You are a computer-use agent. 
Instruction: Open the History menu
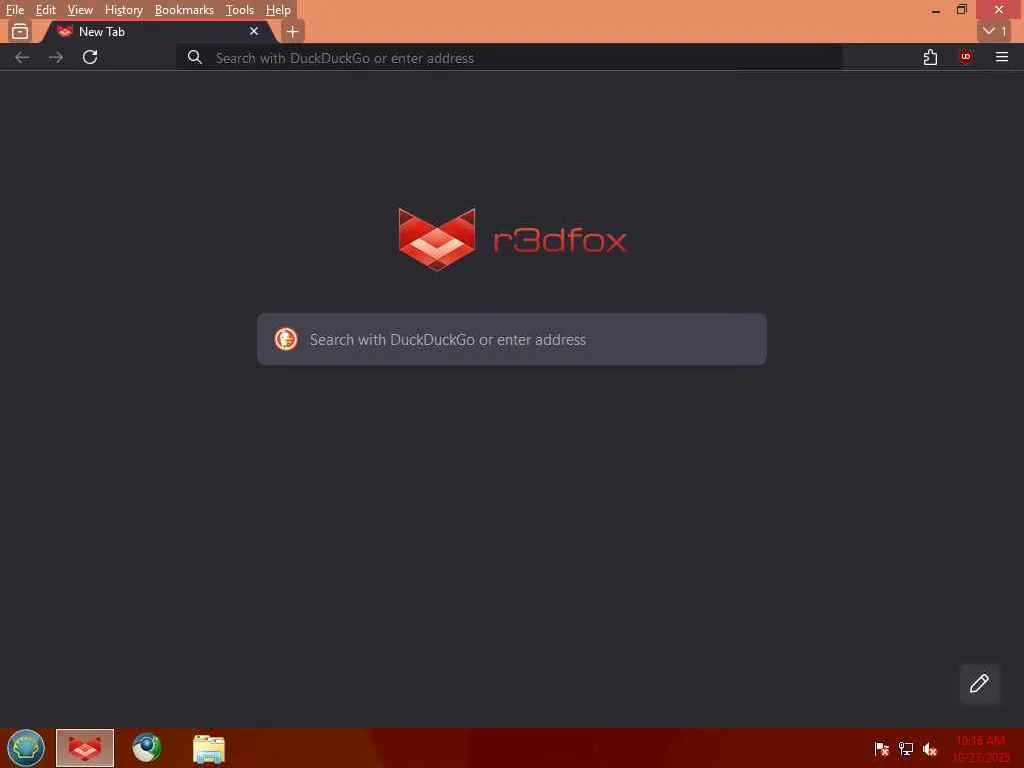tap(123, 10)
